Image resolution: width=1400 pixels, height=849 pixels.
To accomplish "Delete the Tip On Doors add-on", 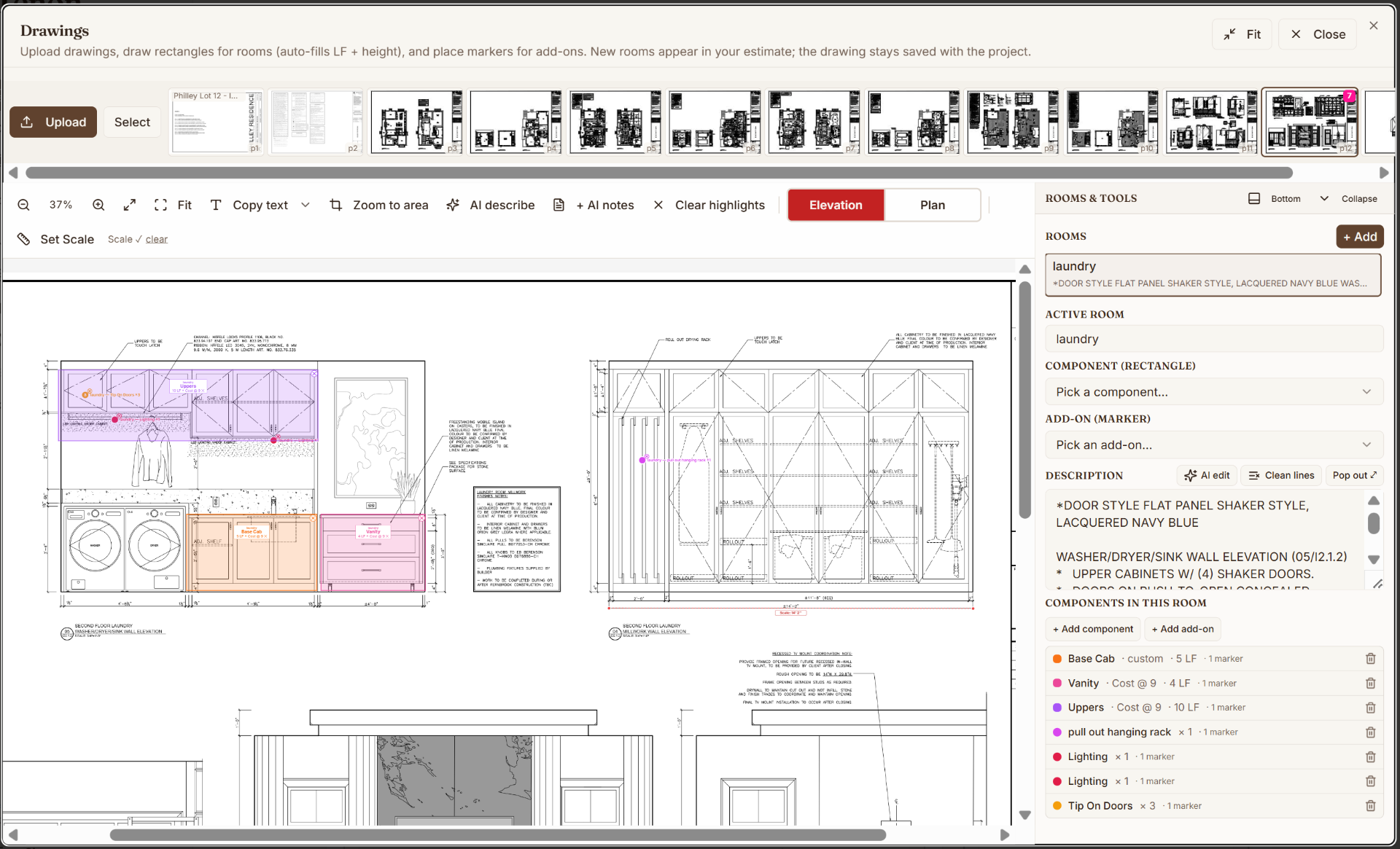I will pos(1370,806).
